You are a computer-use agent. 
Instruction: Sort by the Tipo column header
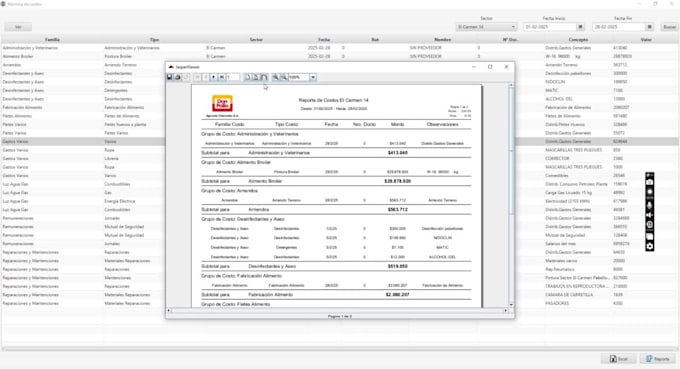(154, 39)
